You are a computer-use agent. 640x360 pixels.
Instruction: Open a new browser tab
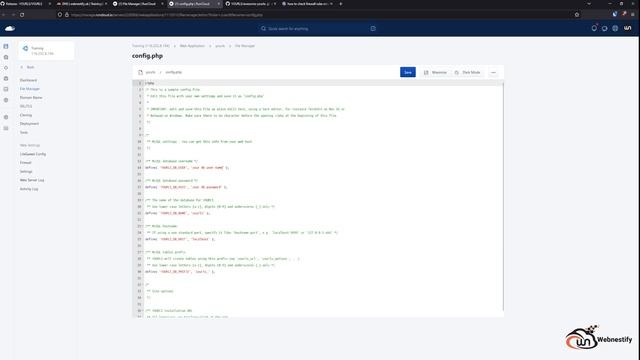[x=341, y=4]
